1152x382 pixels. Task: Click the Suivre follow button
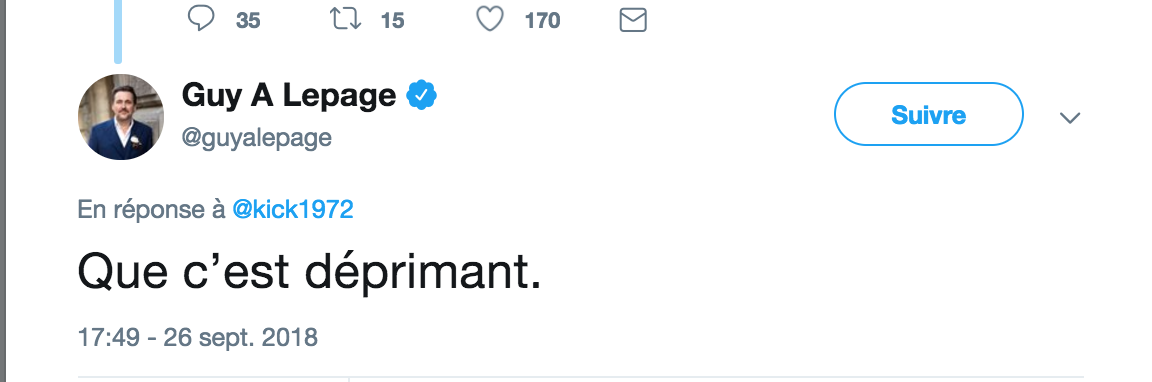click(929, 115)
